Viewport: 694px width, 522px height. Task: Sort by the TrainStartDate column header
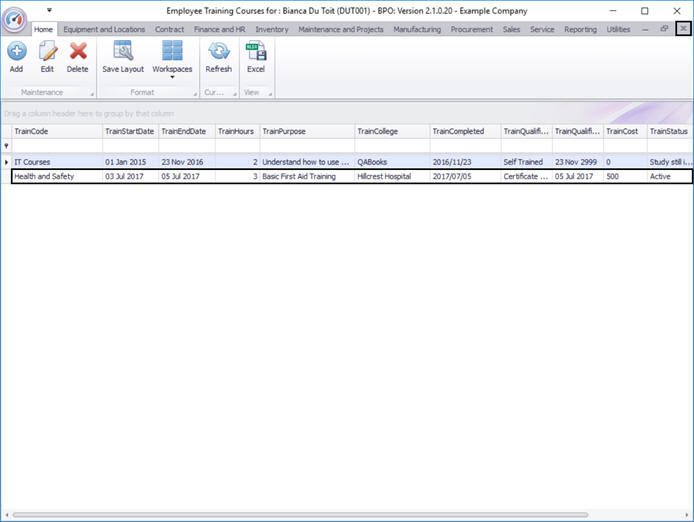[131, 131]
